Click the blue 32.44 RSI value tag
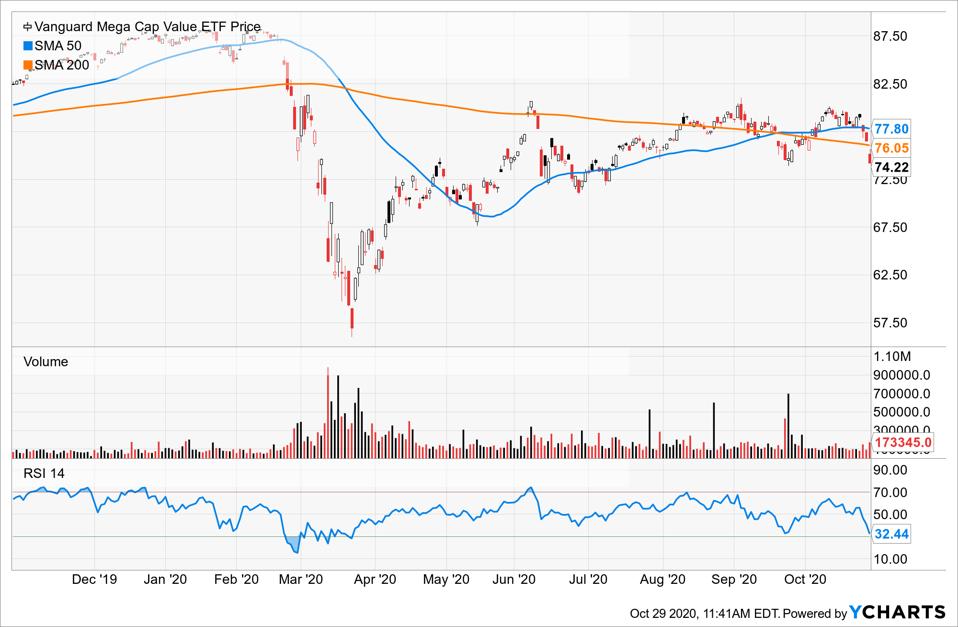This screenshot has height=627, width=958. pos(891,535)
